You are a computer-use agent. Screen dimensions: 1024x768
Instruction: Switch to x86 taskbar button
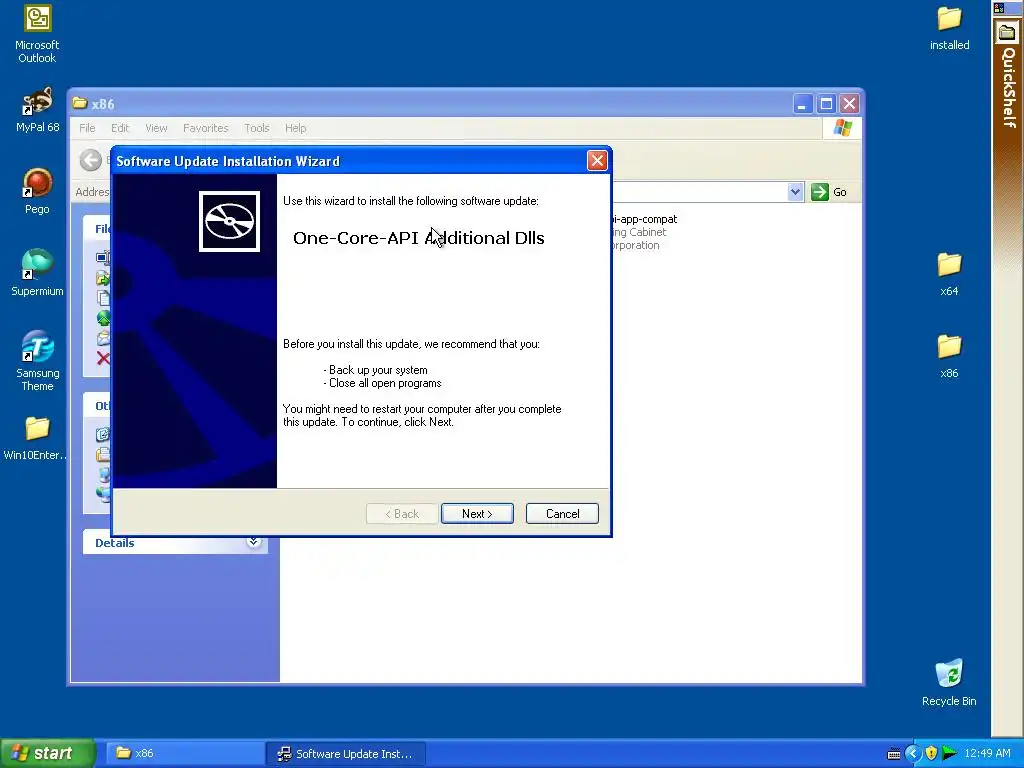[183, 753]
